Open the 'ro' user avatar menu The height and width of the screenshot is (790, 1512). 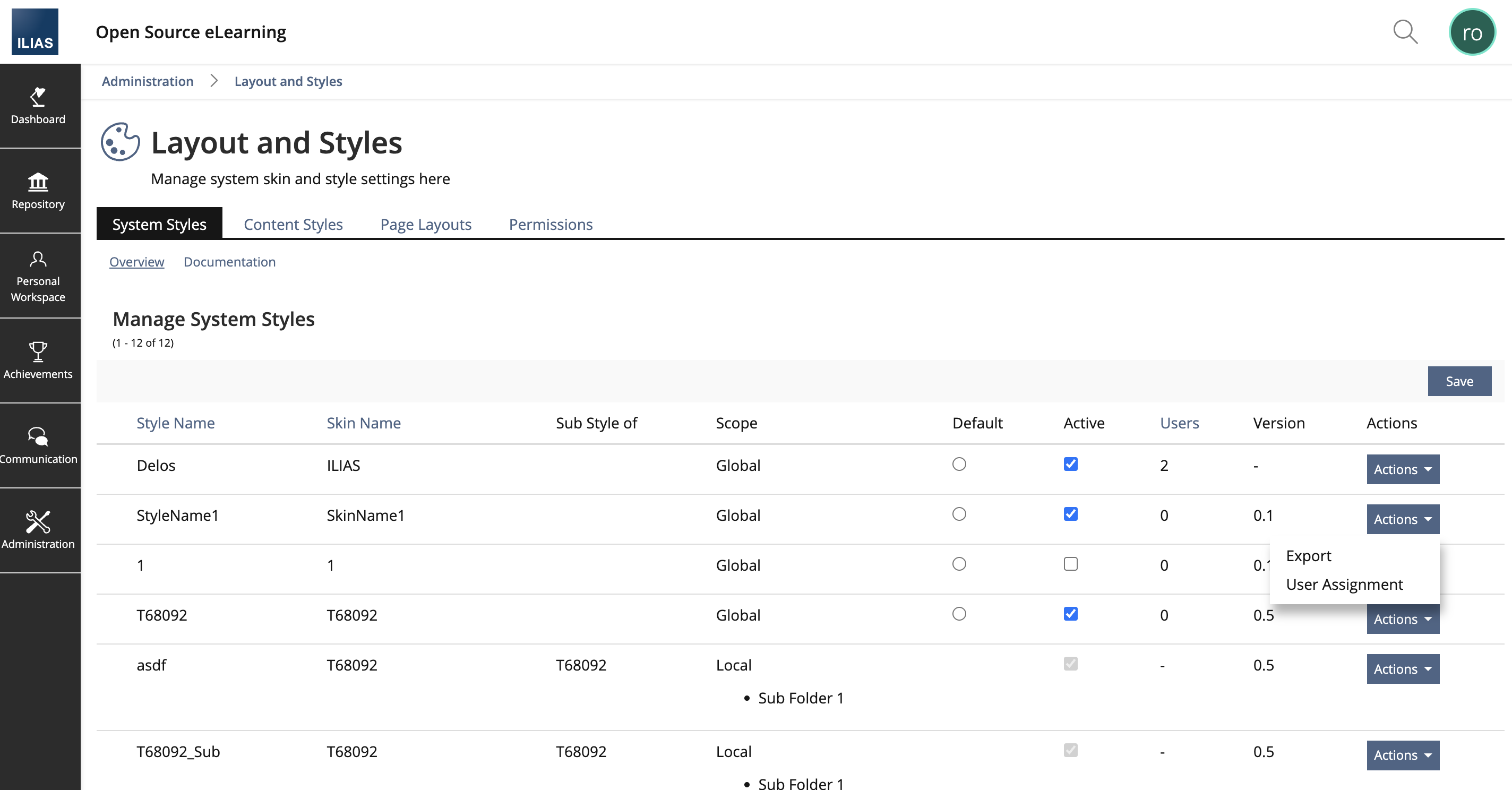(x=1471, y=32)
